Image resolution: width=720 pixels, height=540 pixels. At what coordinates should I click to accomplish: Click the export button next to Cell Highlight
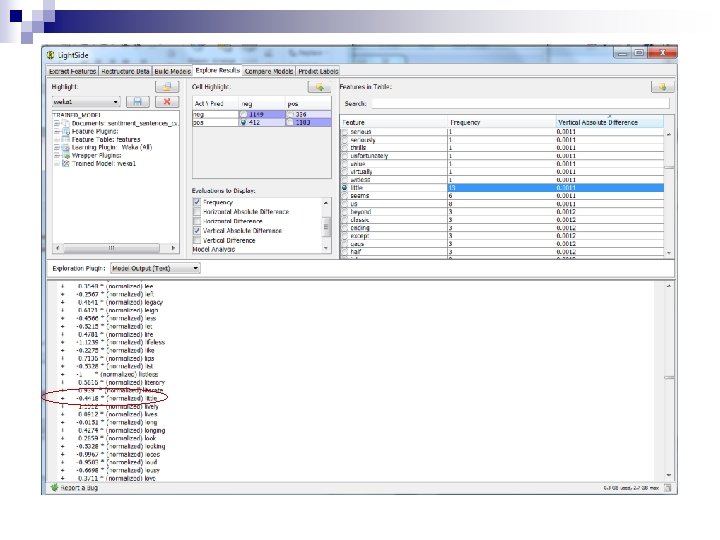pos(319,86)
